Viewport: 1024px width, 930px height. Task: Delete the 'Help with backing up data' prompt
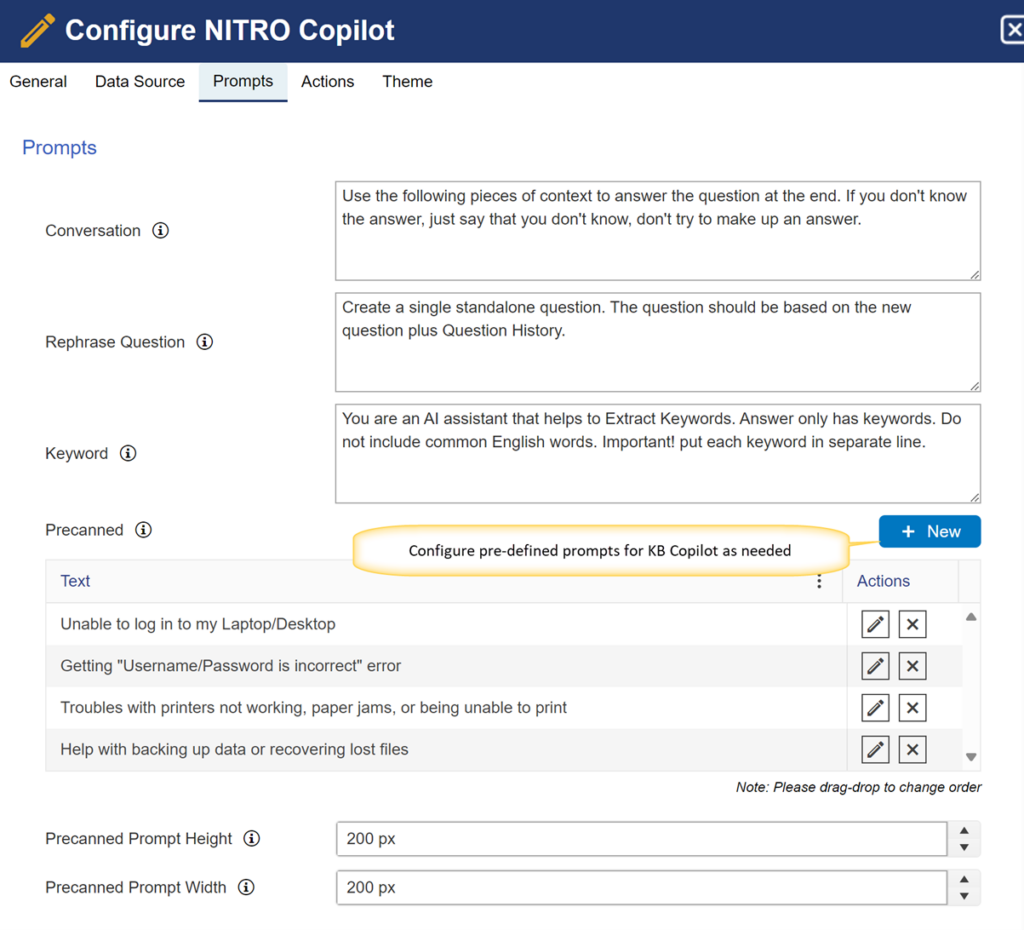pyautogui.click(x=912, y=750)
